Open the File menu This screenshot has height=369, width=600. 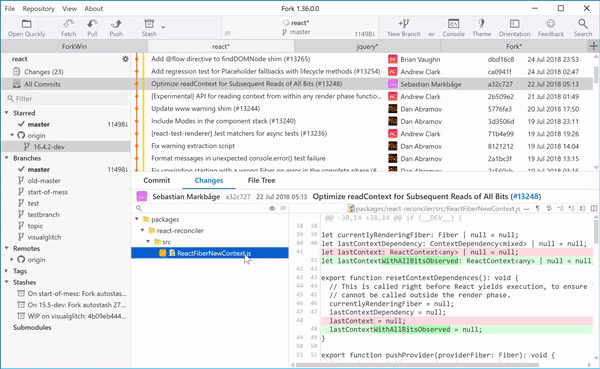tap(10, 8)
